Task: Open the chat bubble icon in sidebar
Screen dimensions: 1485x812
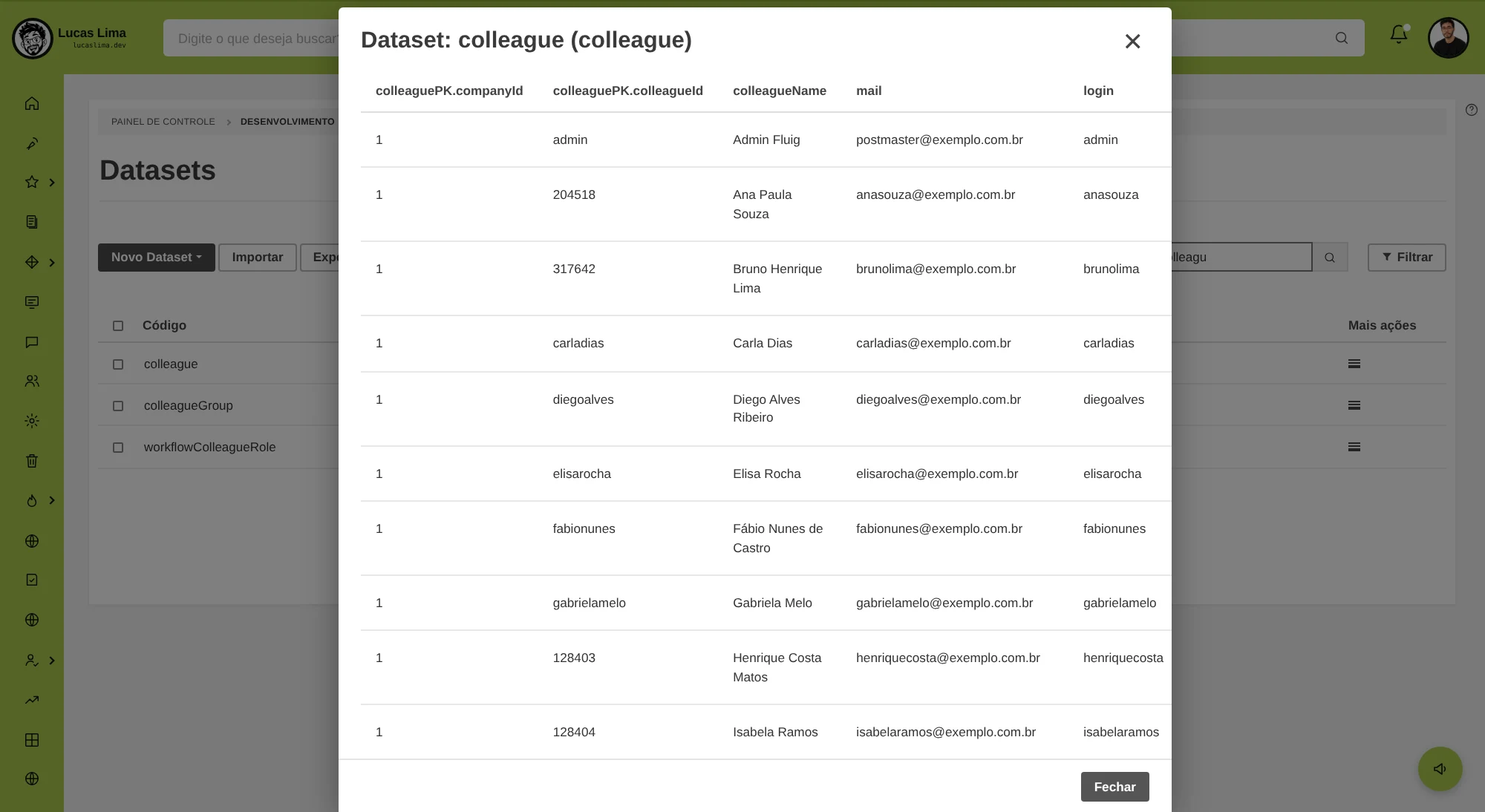Action: pyautogui.click(x=32, y=342)
